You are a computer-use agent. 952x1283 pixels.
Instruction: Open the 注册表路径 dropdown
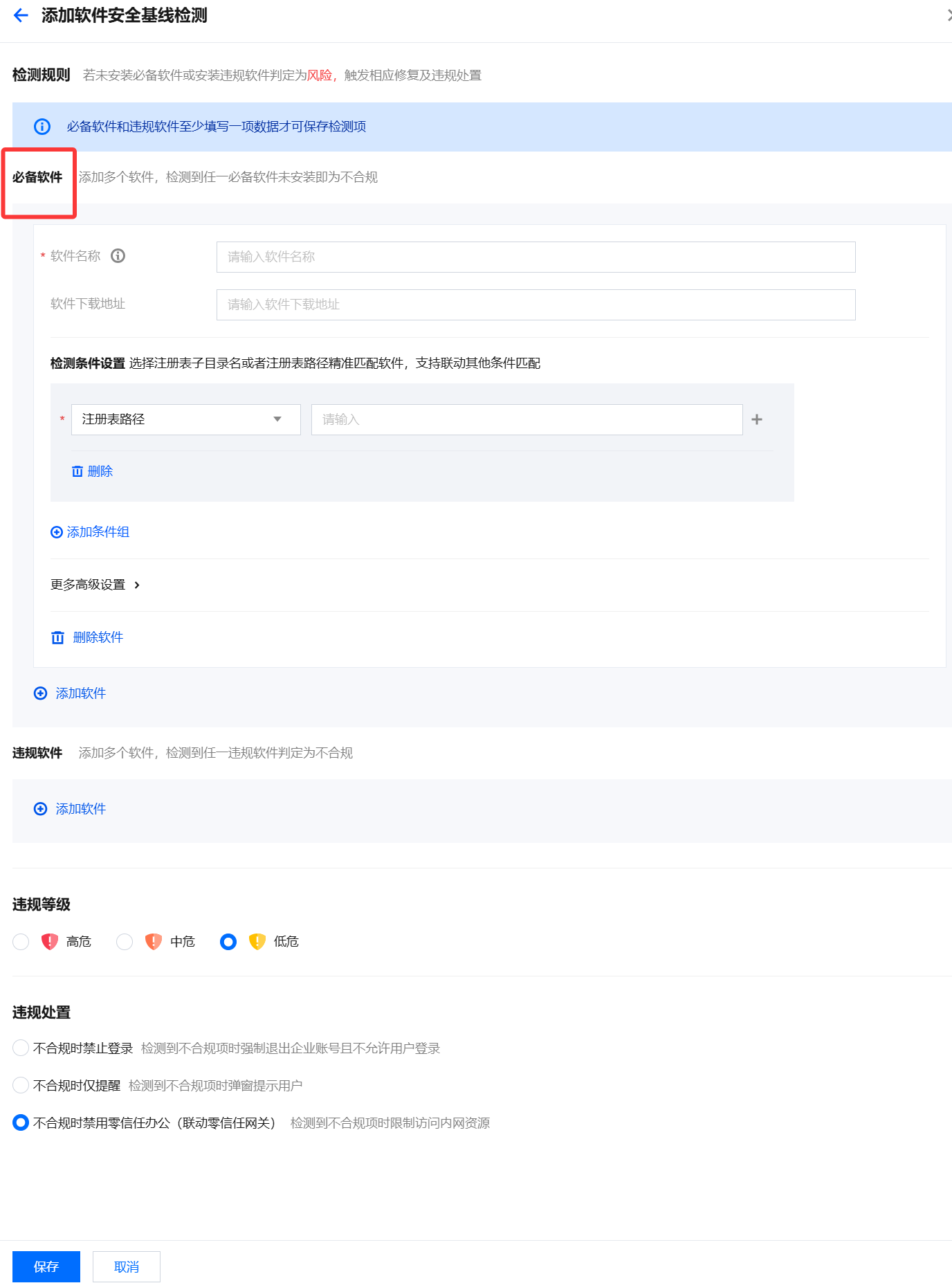(x=186, y=419)
